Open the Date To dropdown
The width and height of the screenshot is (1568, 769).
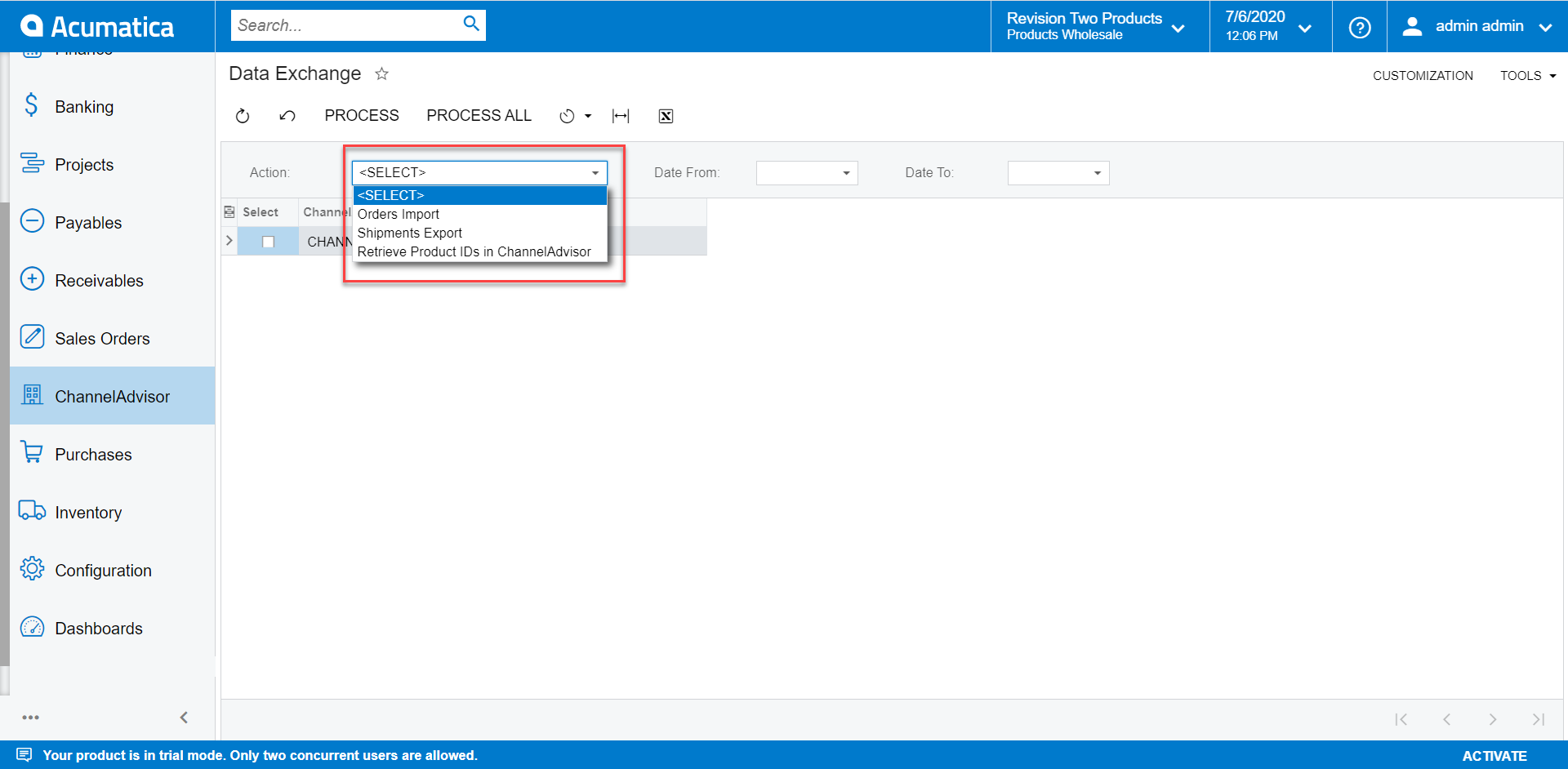pyautogui.click(x=1098, y=173)
